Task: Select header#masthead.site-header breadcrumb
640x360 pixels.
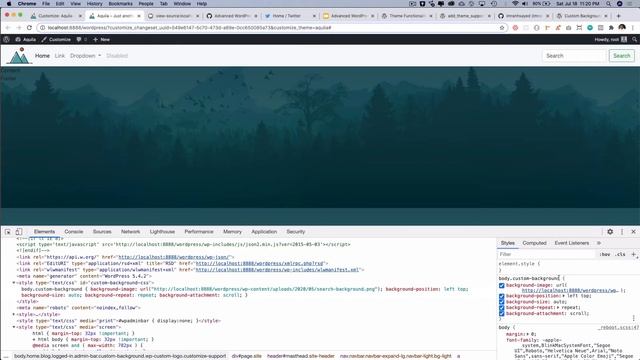Action: point(301,356)
